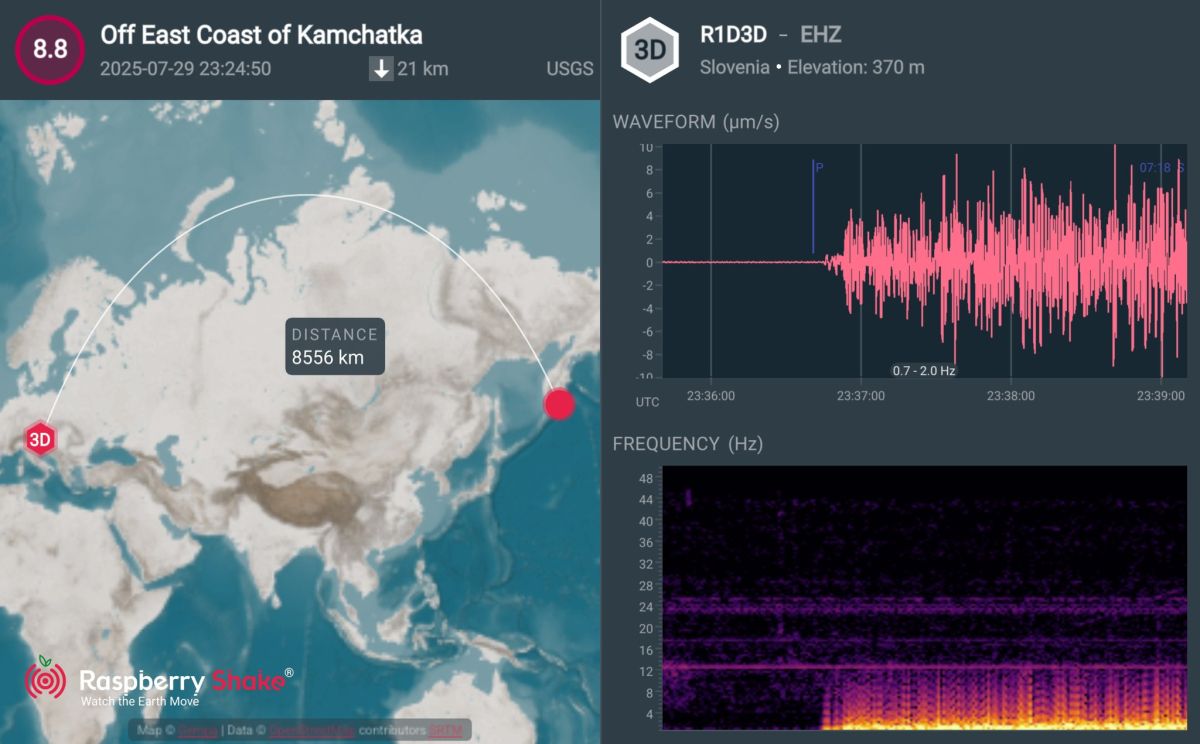
Task: Click the 3D station hexagon in header
Action: 649,50
